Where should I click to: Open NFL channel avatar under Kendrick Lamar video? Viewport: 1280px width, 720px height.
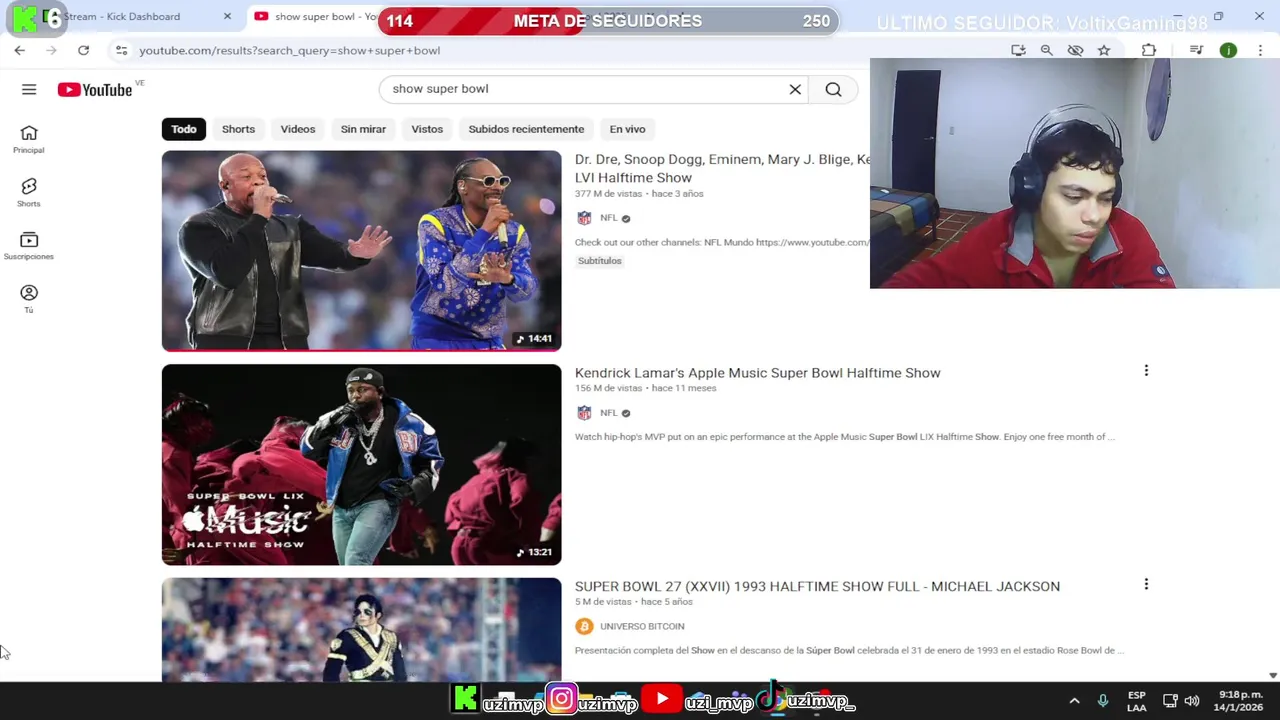tap(584, 413)
